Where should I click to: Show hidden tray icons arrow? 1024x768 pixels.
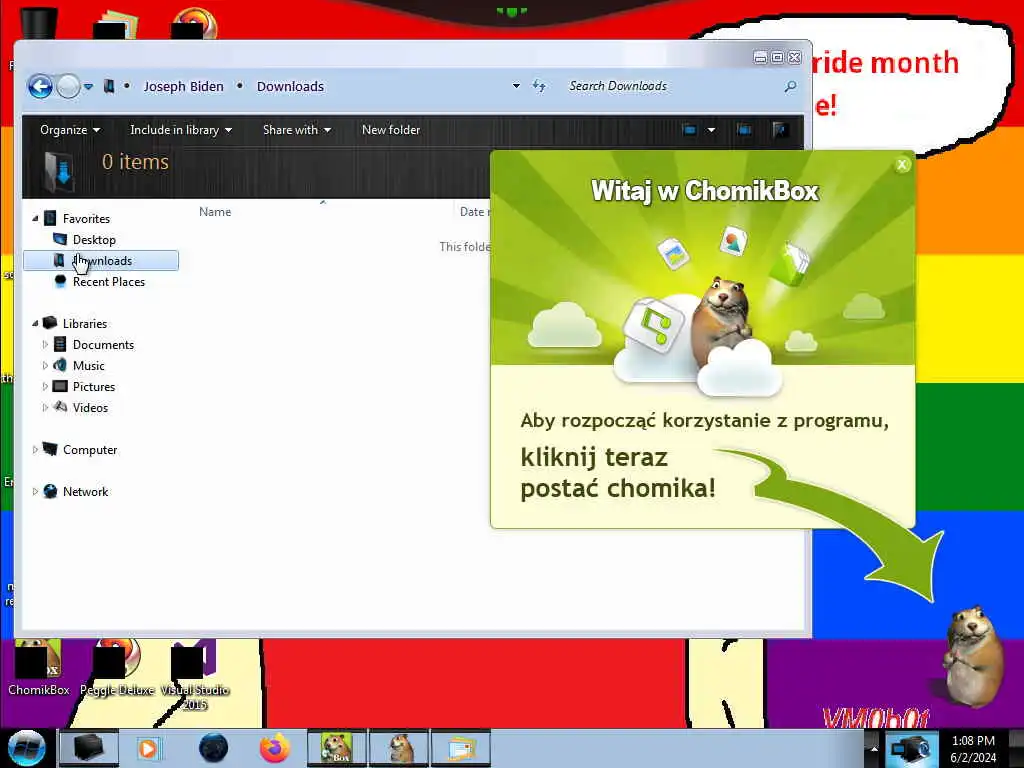874,748
